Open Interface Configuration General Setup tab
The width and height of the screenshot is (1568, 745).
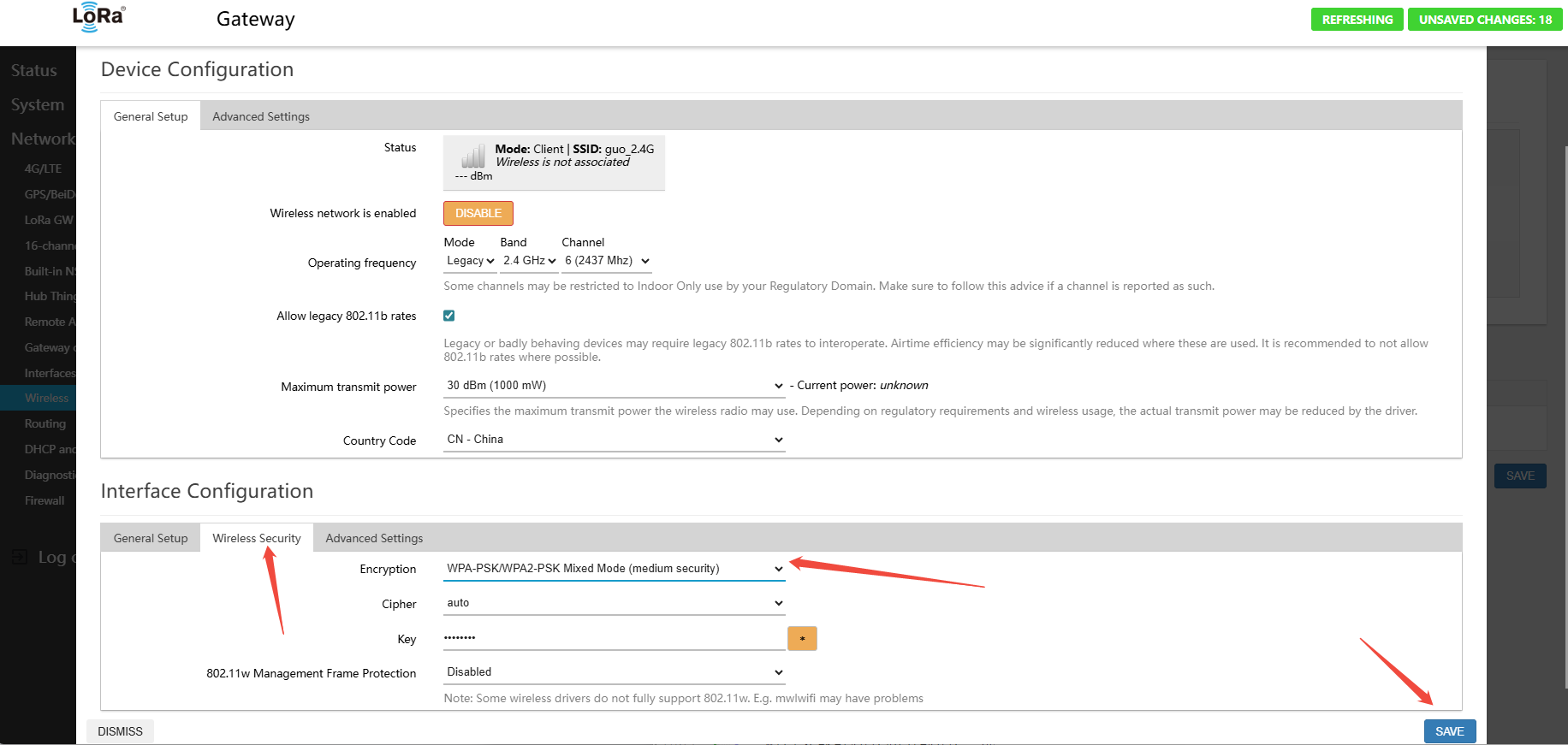pyautogui.click(x=151, y=538)
